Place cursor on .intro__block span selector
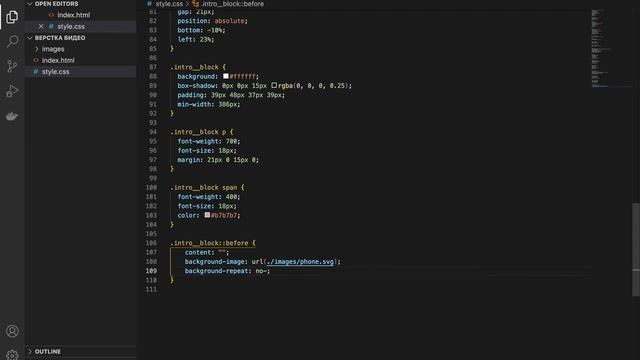The width and height of the screenshot is (640, 360). pyautogui.click(x=204, y=187)
